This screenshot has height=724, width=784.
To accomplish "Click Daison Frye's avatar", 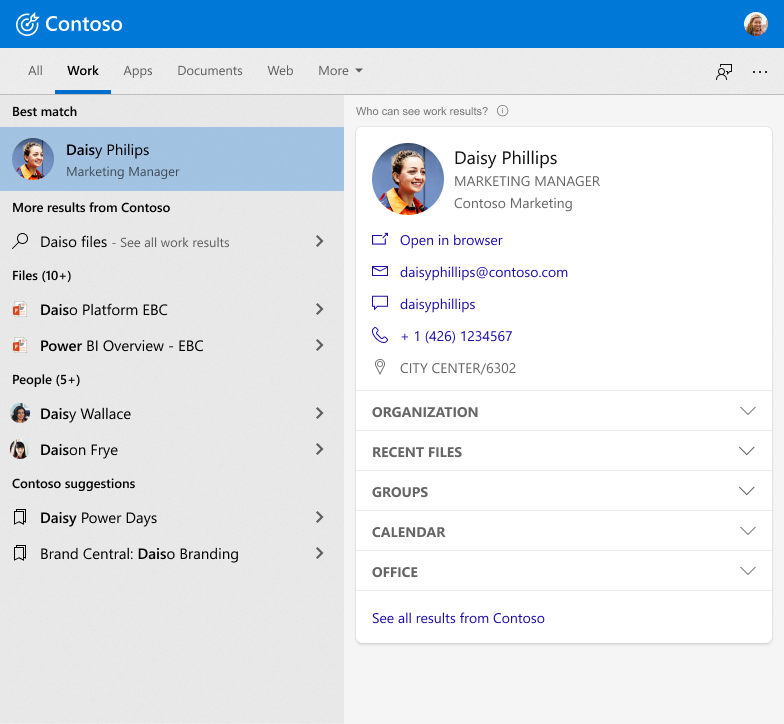I will point(19,449).
